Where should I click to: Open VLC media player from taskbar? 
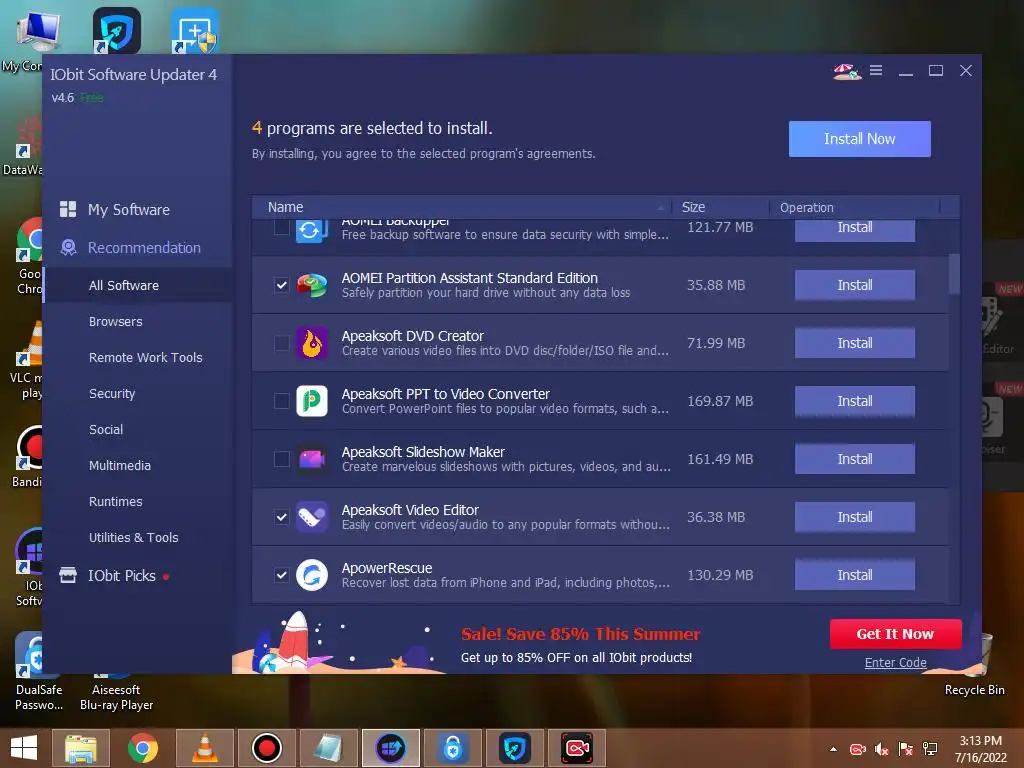tap(204, 748)
